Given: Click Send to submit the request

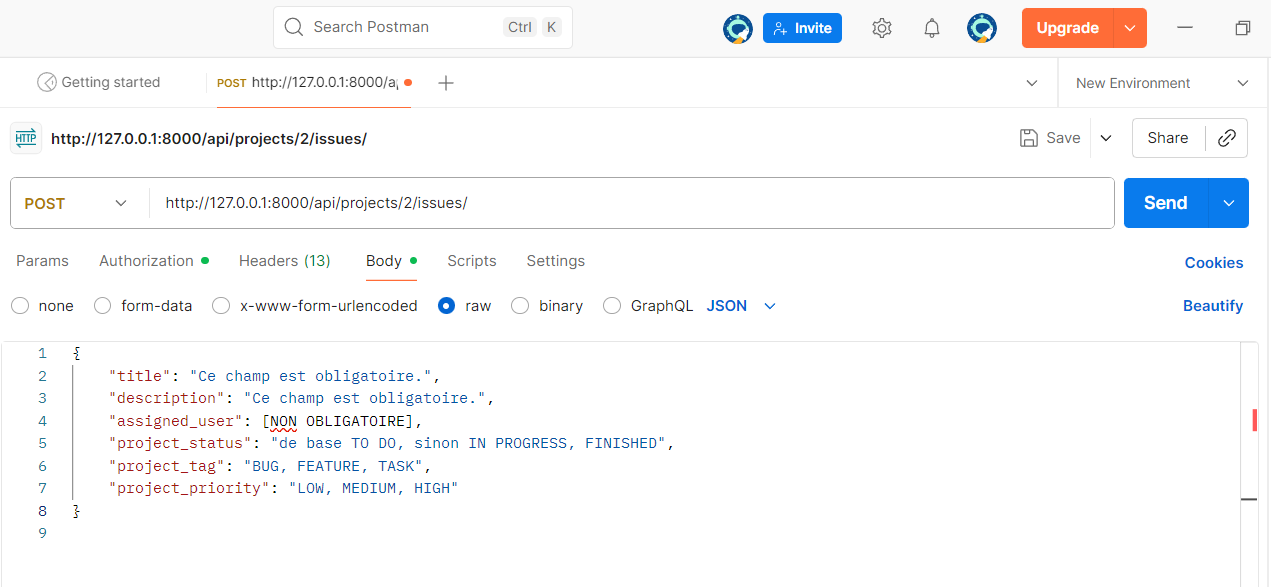Looking at the screenshot, I should [x=1164, y=203].
